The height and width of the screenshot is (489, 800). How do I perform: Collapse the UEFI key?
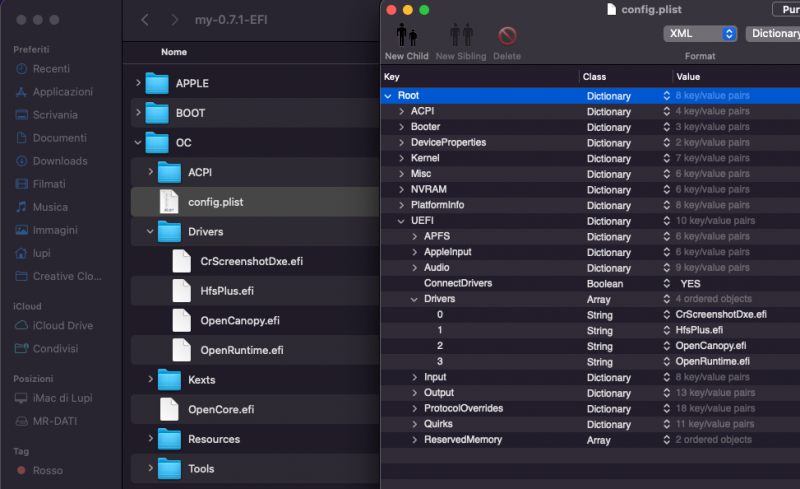coord(402,221)
